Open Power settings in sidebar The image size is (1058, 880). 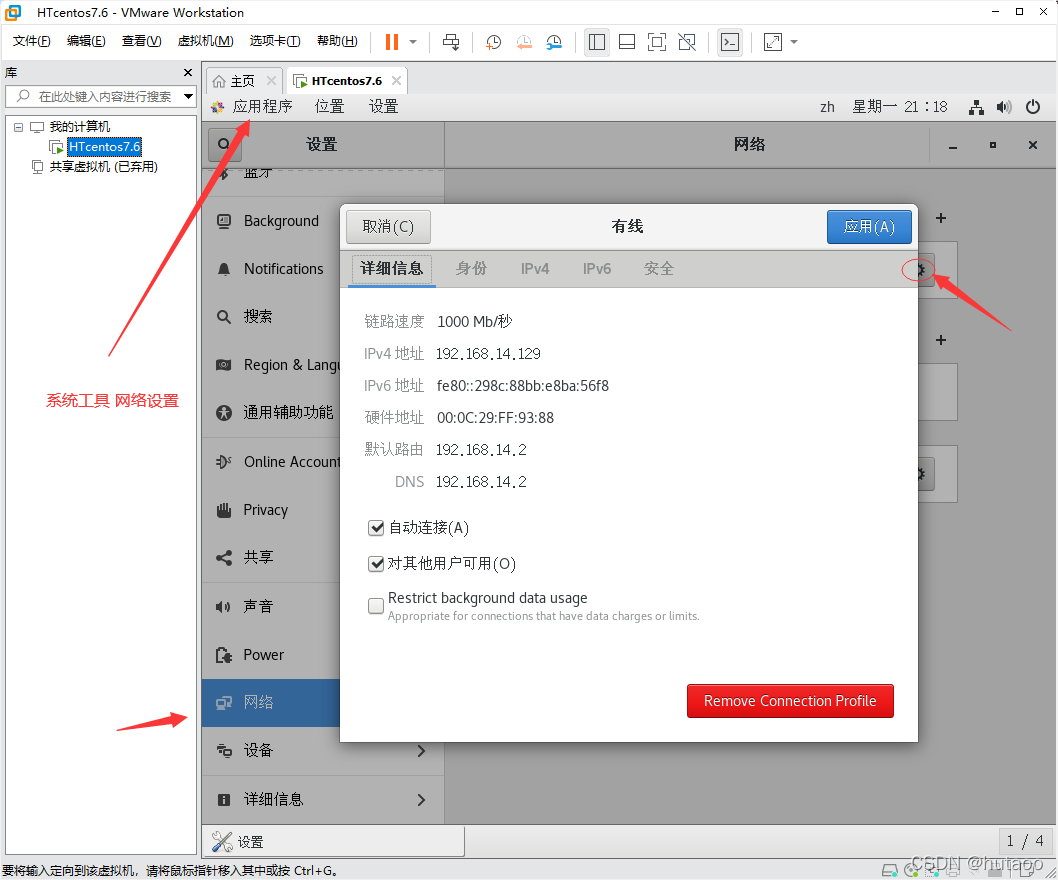[270, 655]
